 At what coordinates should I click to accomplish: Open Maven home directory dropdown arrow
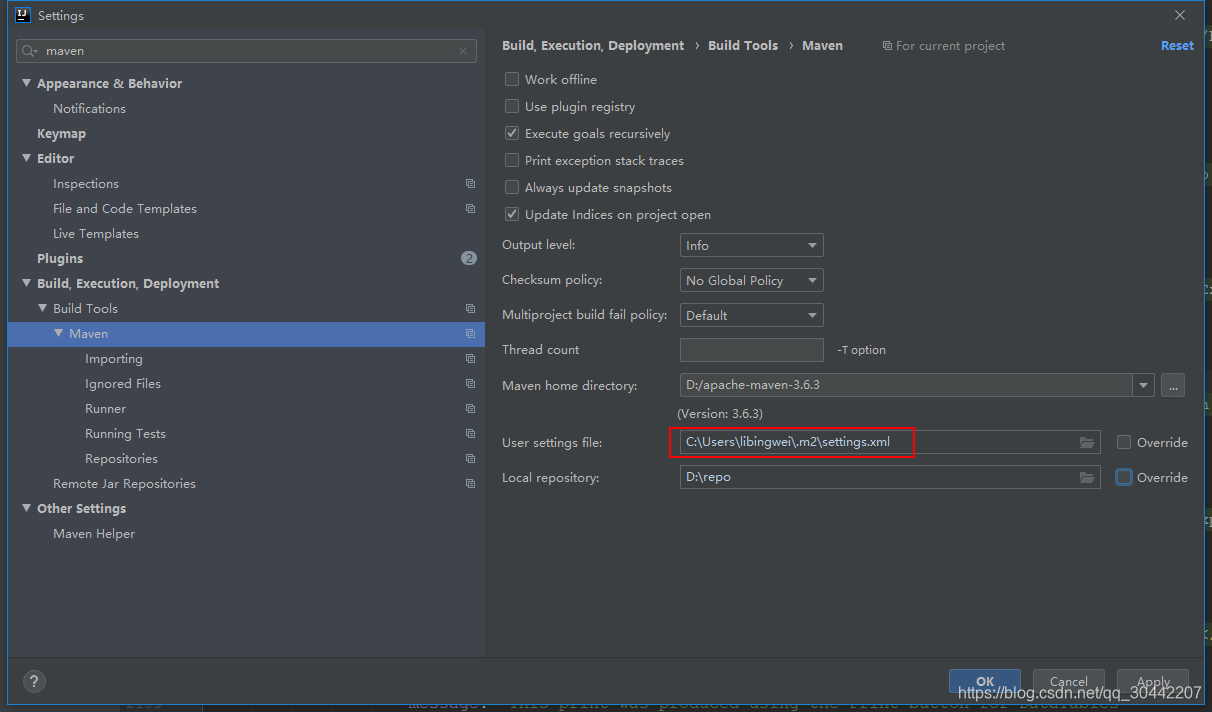1144,385
